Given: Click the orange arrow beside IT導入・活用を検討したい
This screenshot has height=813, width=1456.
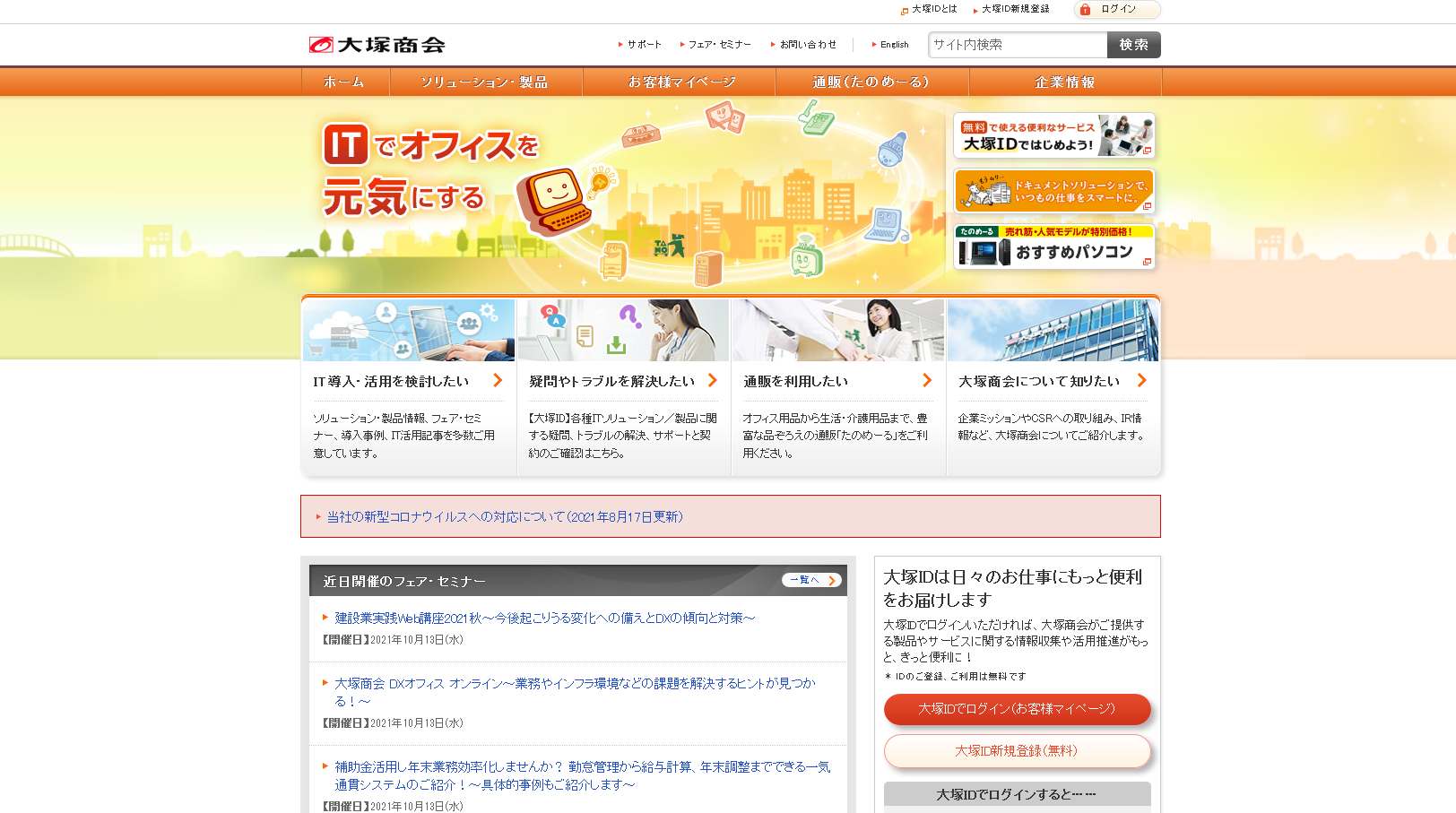Looking at the screenshot, I should click(498, 381).
